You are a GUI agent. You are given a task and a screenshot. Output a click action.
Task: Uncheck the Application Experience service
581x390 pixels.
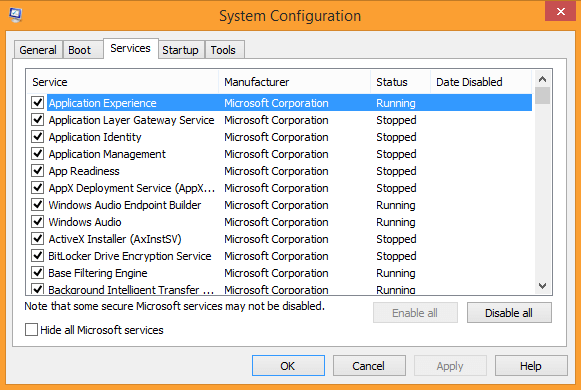click(37, 103)
